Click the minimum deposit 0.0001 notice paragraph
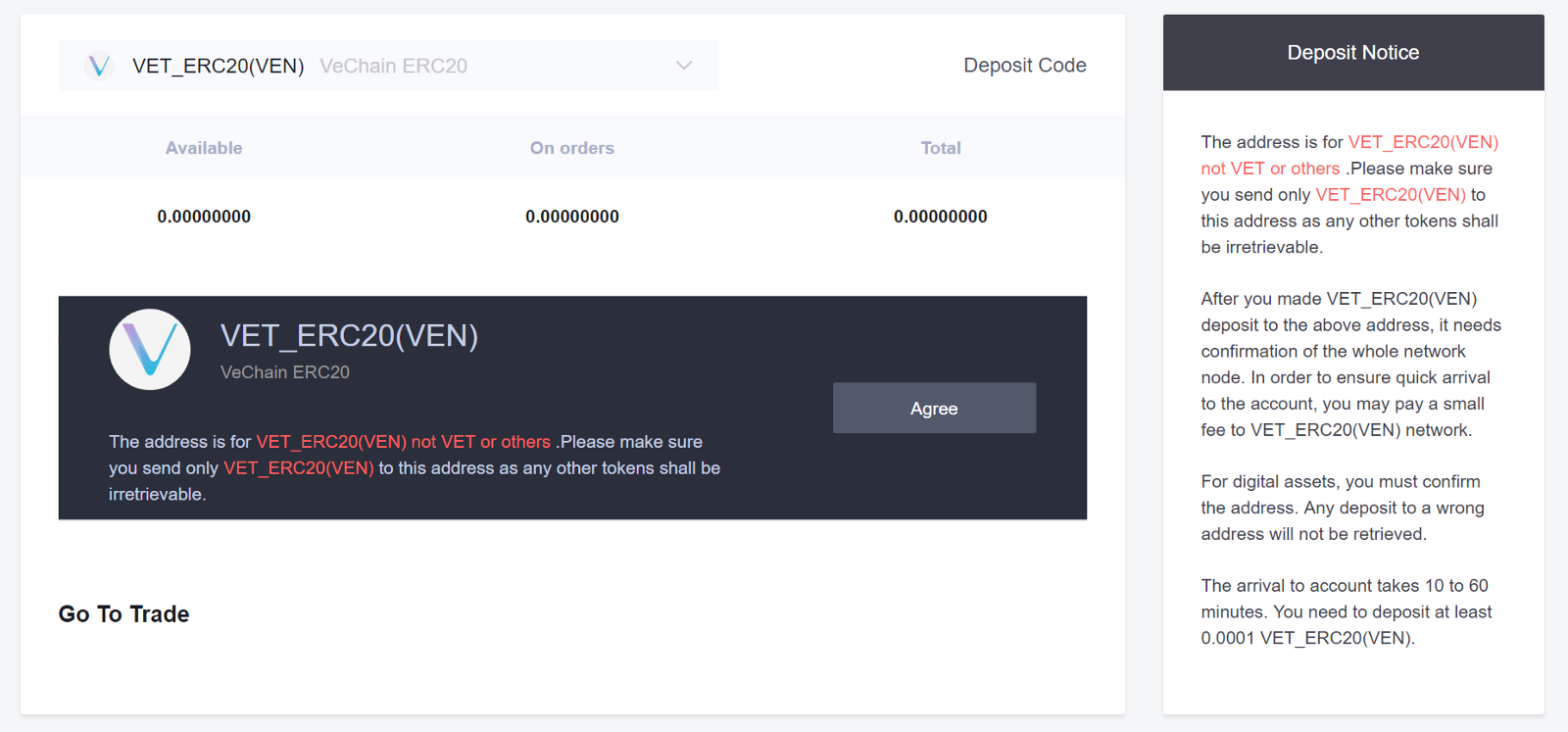Viewport: 1568px width, 732px height. coord(1347,611)
